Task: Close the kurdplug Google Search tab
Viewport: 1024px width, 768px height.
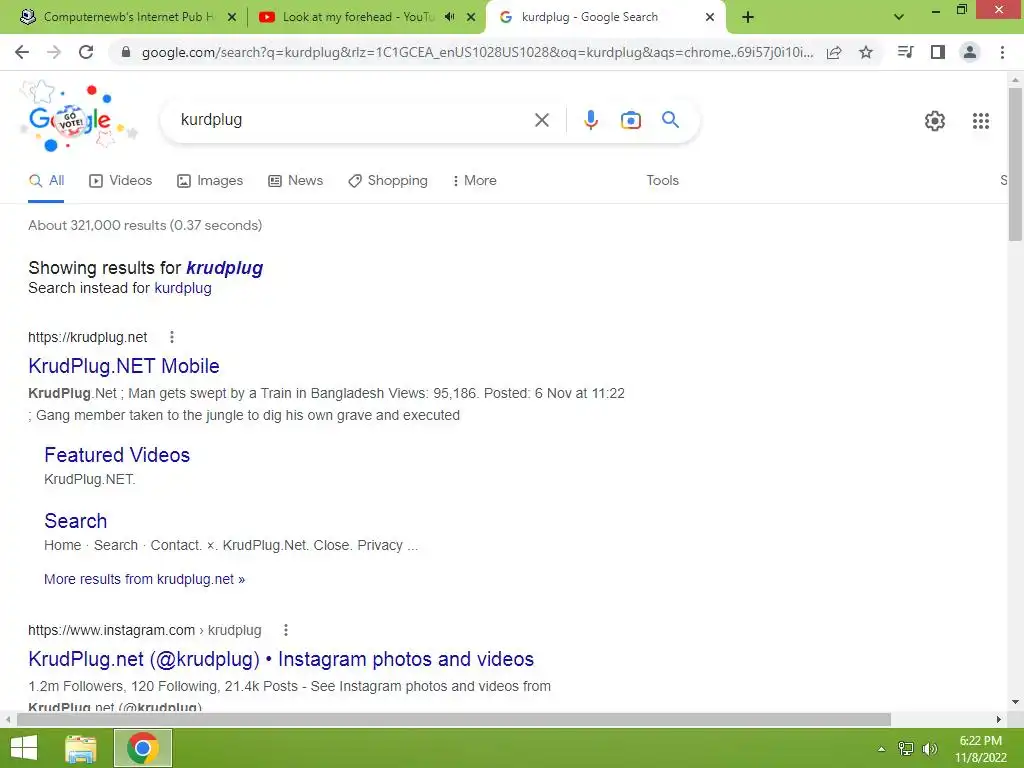Action: pos(710,17)
